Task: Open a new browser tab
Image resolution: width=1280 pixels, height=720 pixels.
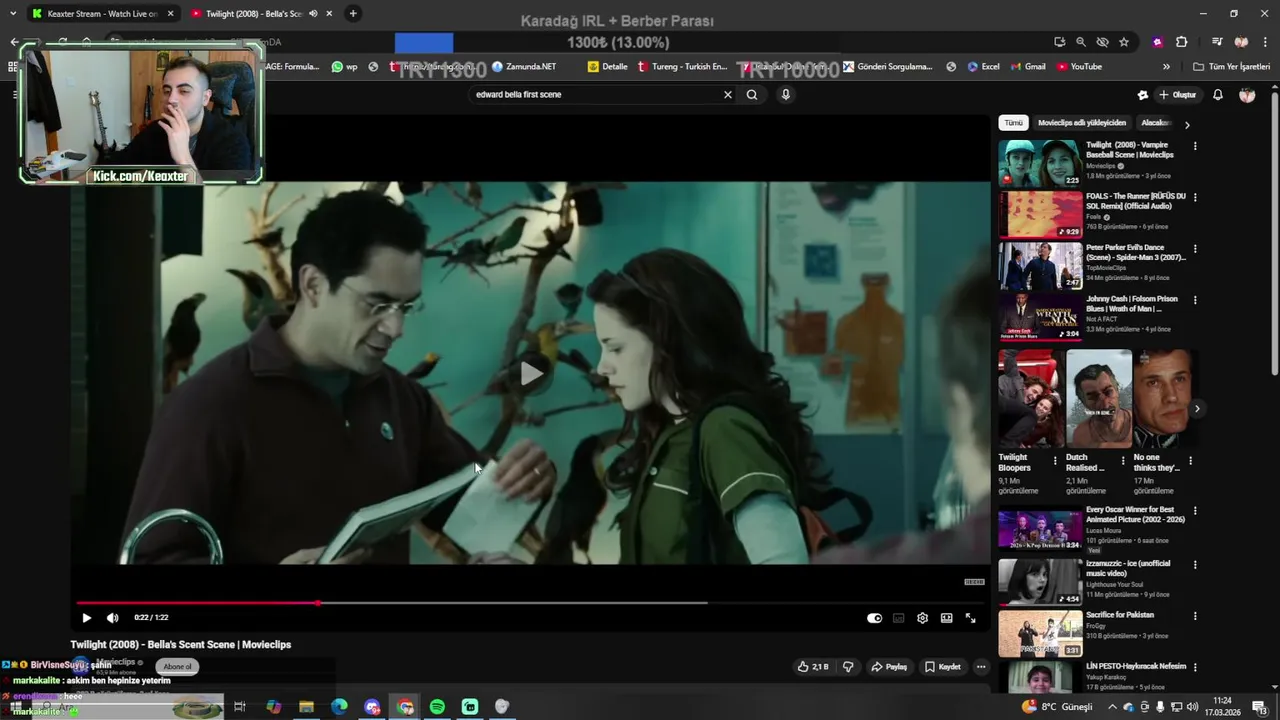Action: click(x=353, y=14)
